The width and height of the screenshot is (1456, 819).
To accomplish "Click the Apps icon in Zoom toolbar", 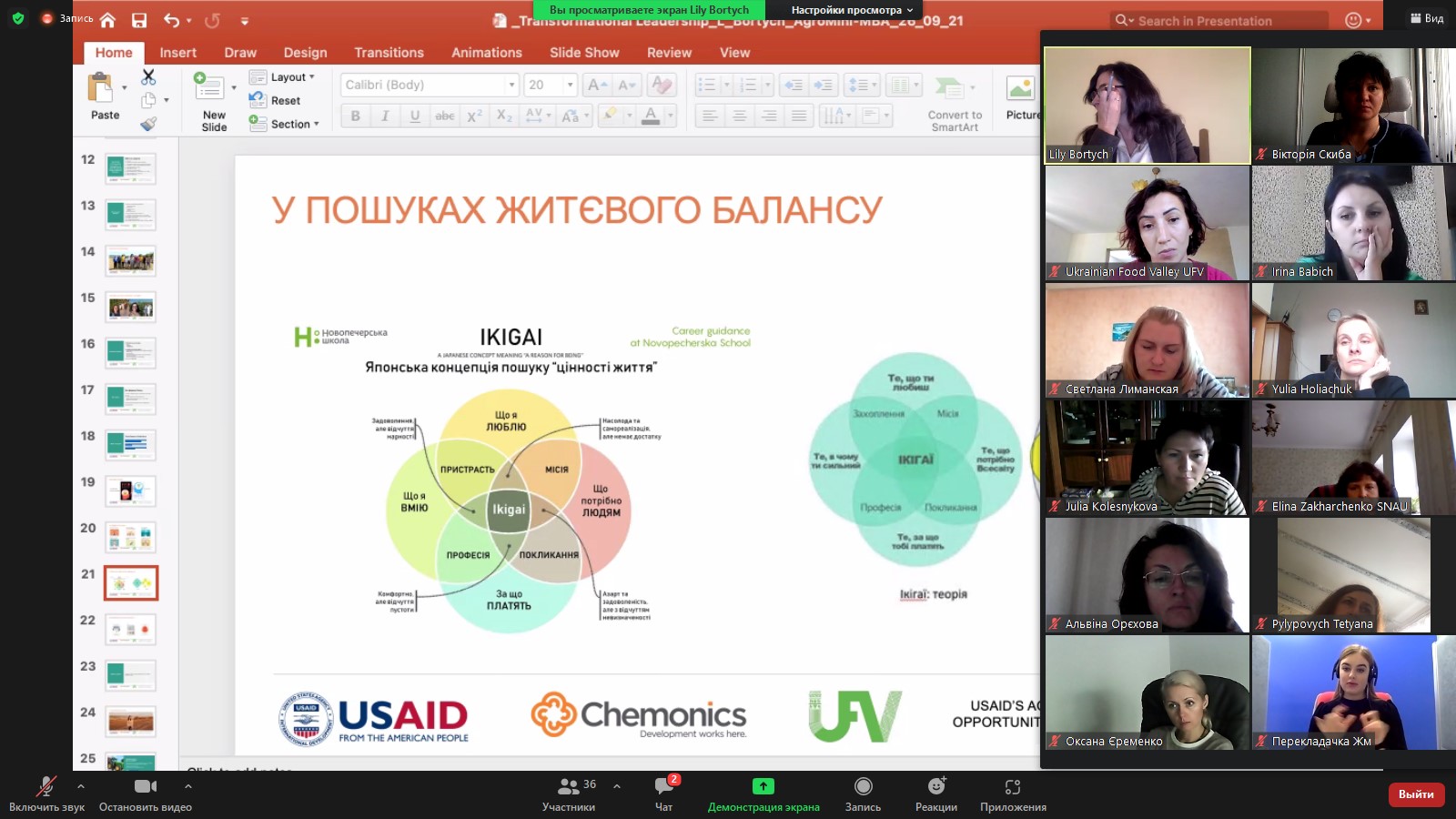I will (x=1012, y=786).
